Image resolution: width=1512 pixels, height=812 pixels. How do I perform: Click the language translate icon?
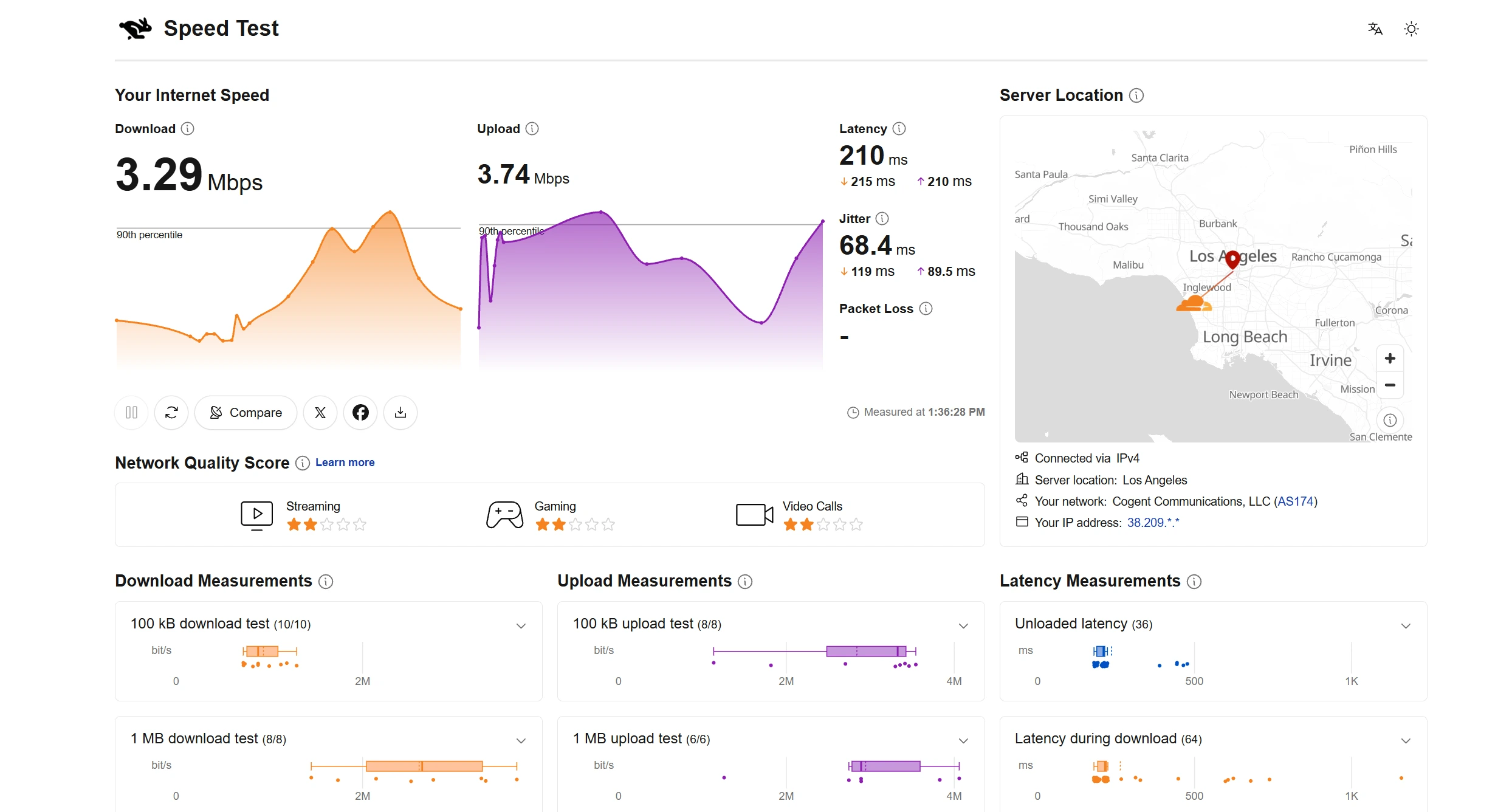click(x=1375, y=29)
